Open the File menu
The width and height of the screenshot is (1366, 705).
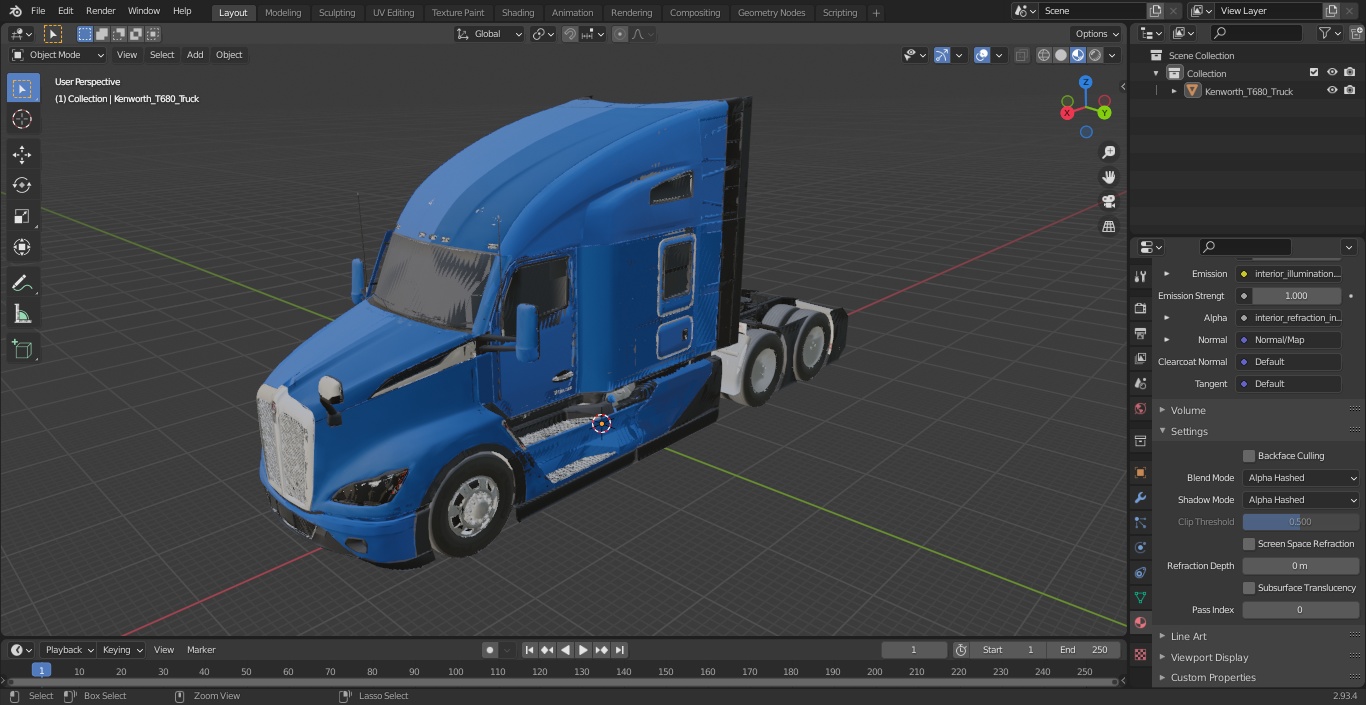tap(38, 11)
